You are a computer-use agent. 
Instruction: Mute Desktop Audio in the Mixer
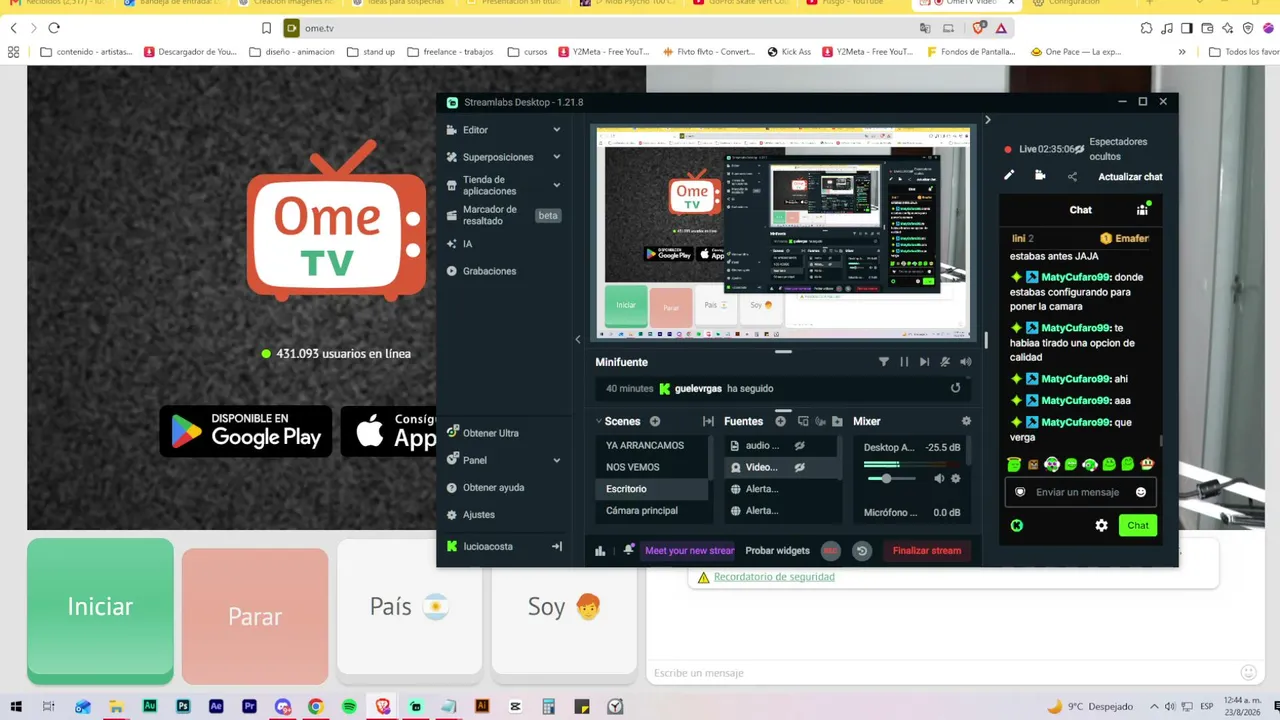[x=939, y=479]
